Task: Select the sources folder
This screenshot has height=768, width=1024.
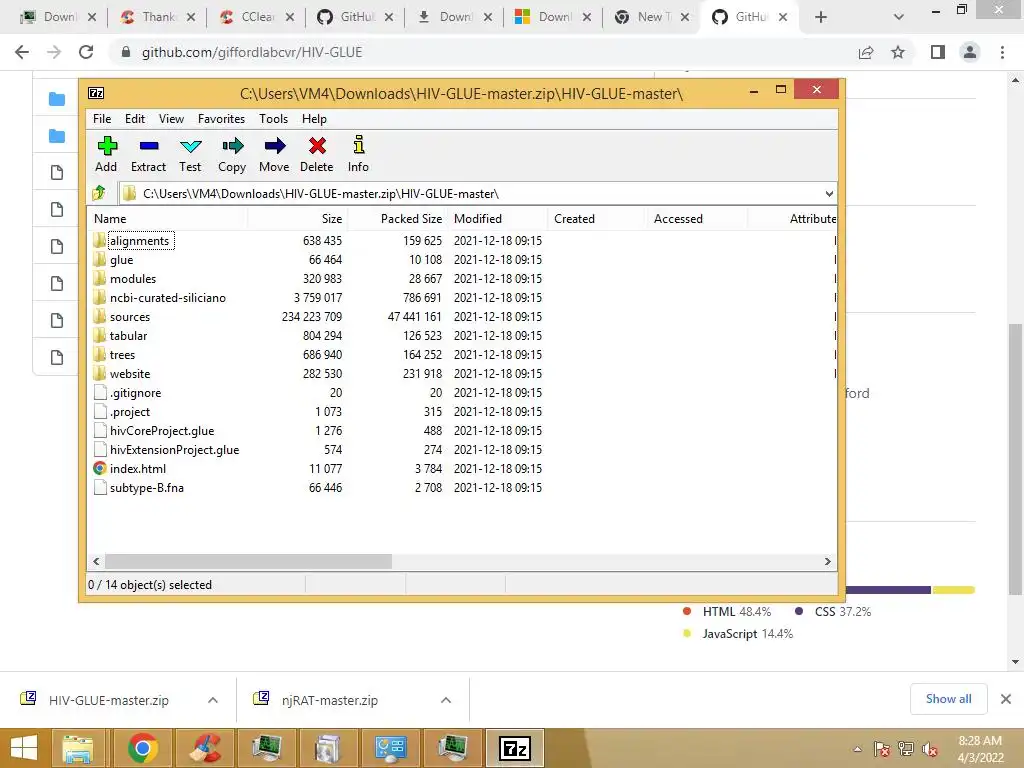Action: tap(130, 317)
